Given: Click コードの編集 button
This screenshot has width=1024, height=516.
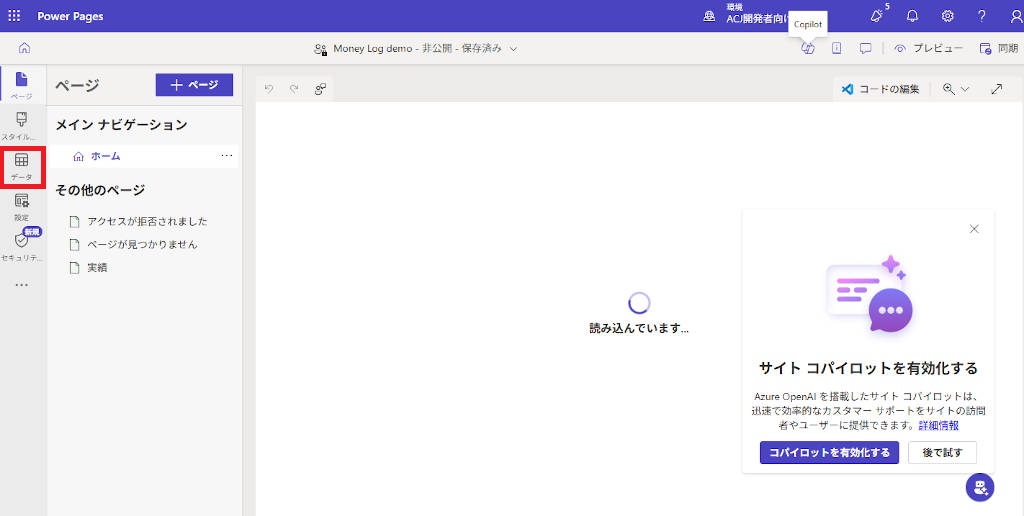Looking at the screenshot, I should 880,89.
